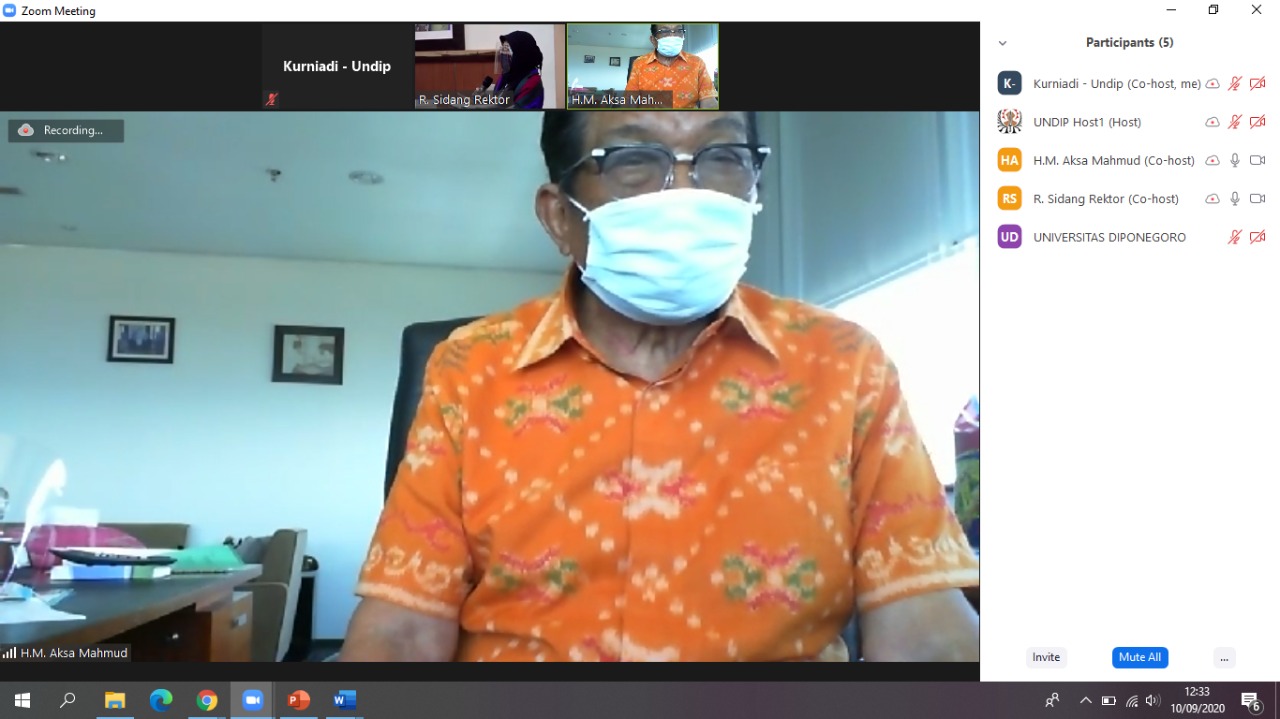The height and width of the screenshot is (719, 1280).
Task: Click UNDIP Host1 (Host) name
Action: 1087,122
